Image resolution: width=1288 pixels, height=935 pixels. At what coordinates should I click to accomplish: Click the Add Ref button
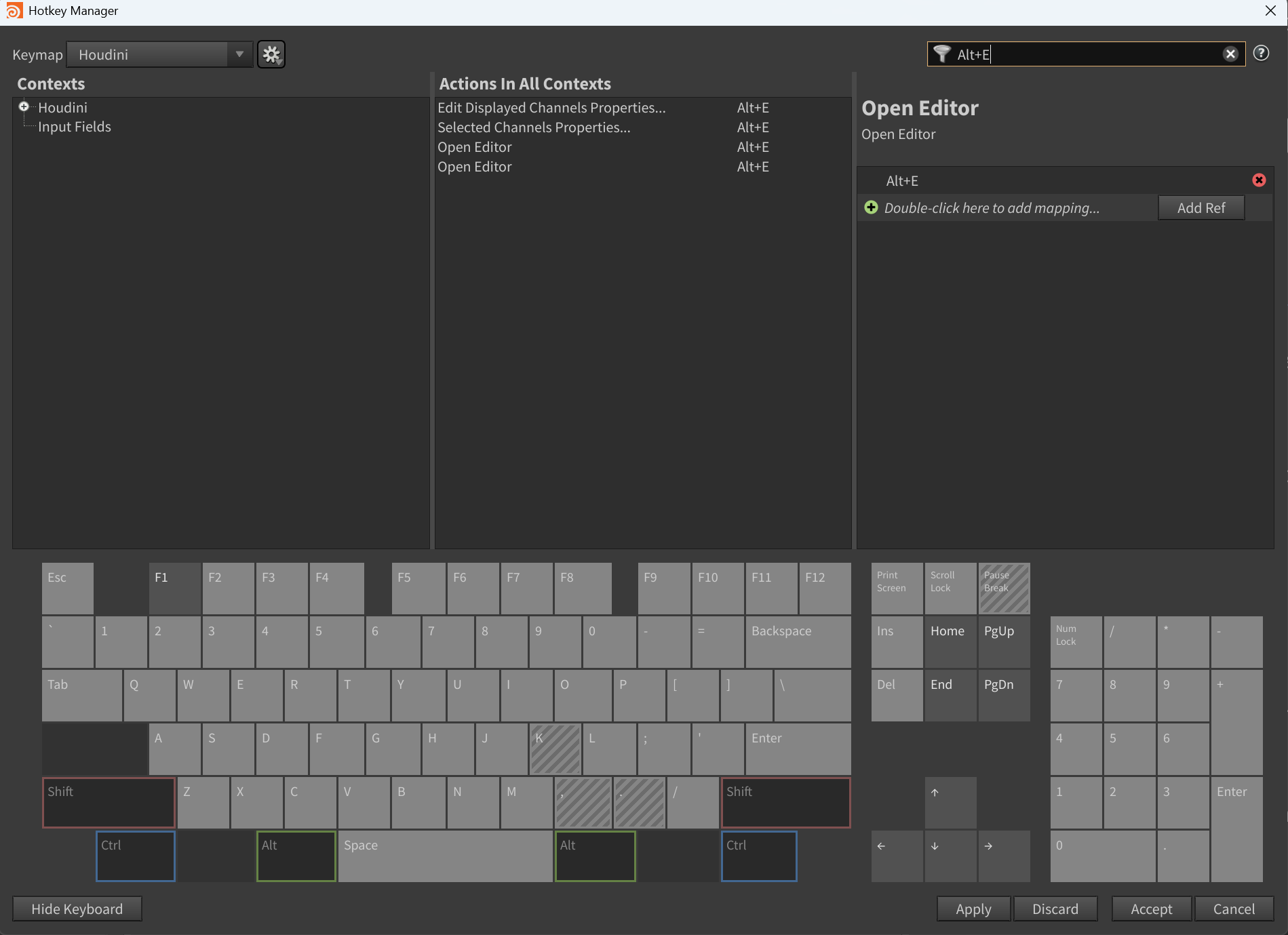tap(1201, 208)
